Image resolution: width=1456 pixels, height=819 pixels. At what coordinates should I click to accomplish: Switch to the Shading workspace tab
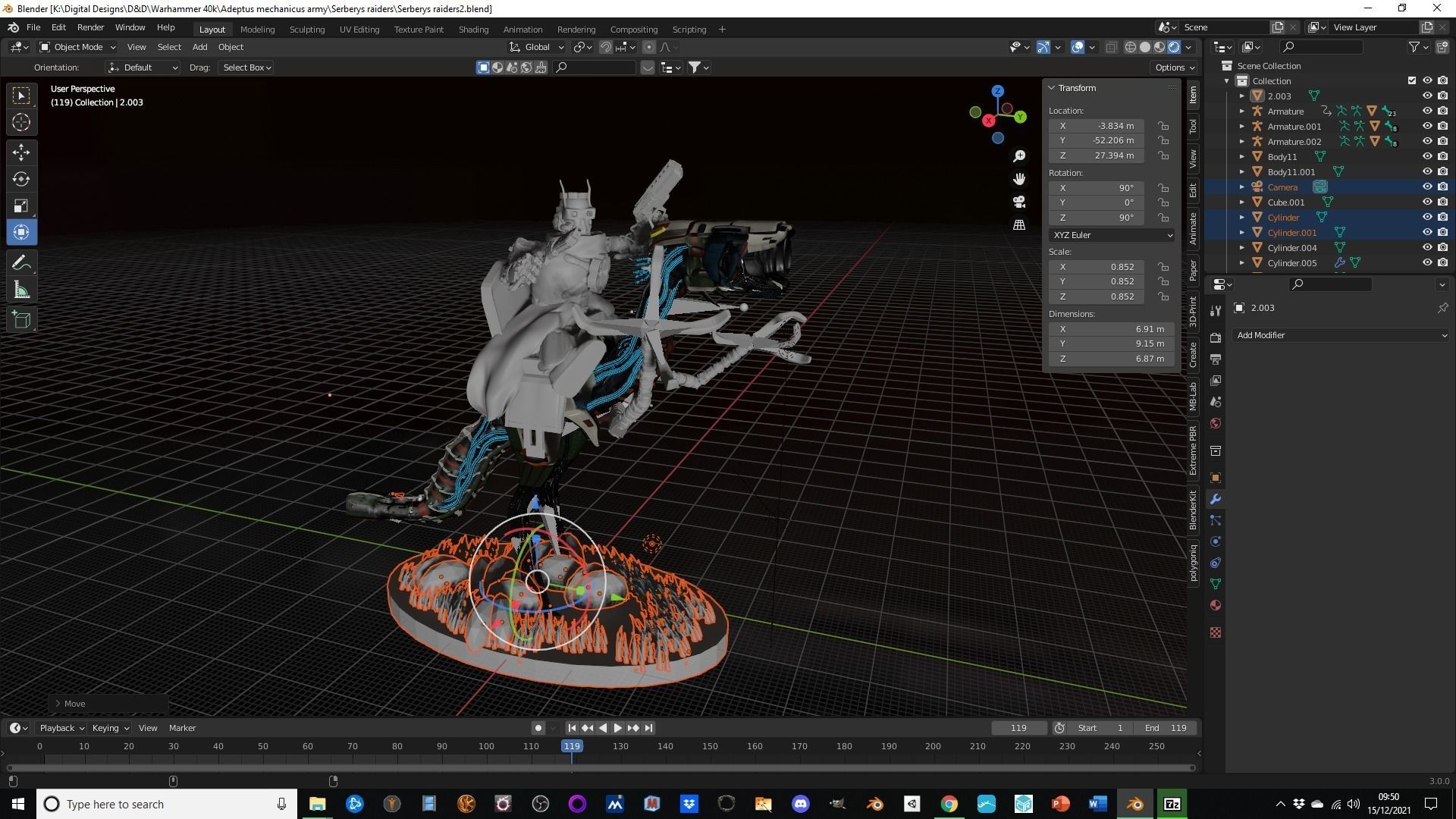click(473, 30)
